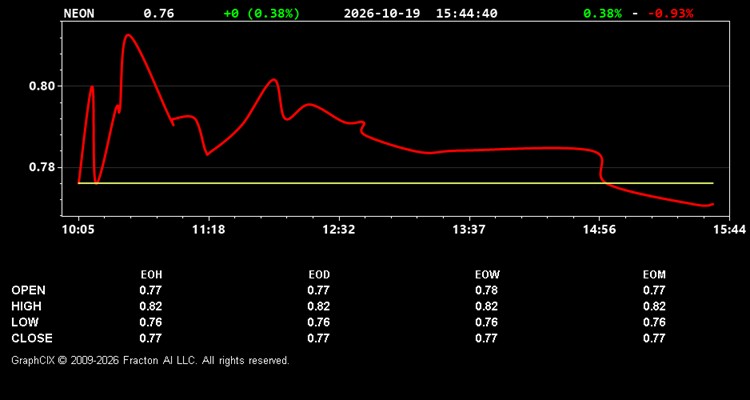Select the 0.76 price beside NEON

(159, 13)
